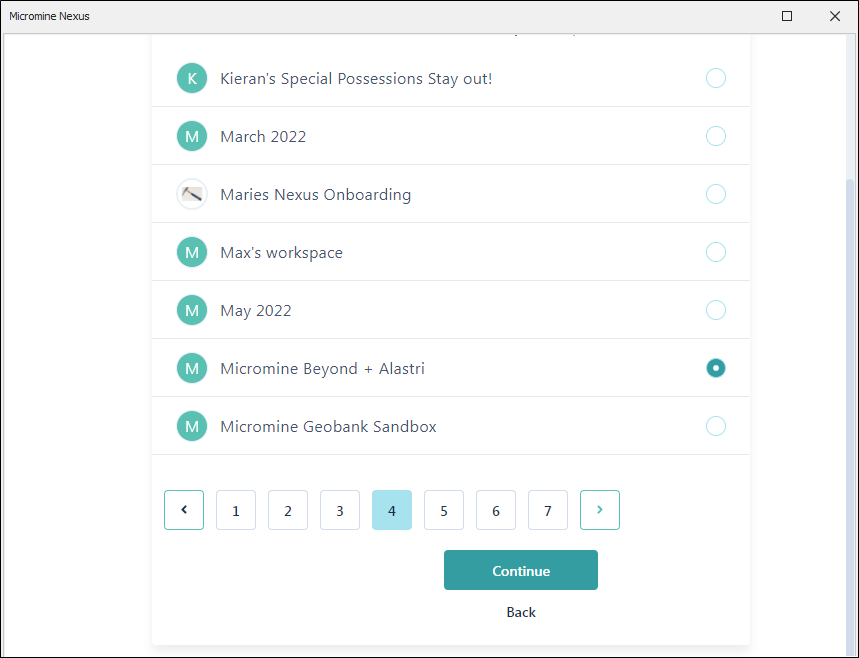859x658 pixels.
Task: Switch to page 7 of workspaces
Action: 548,510
